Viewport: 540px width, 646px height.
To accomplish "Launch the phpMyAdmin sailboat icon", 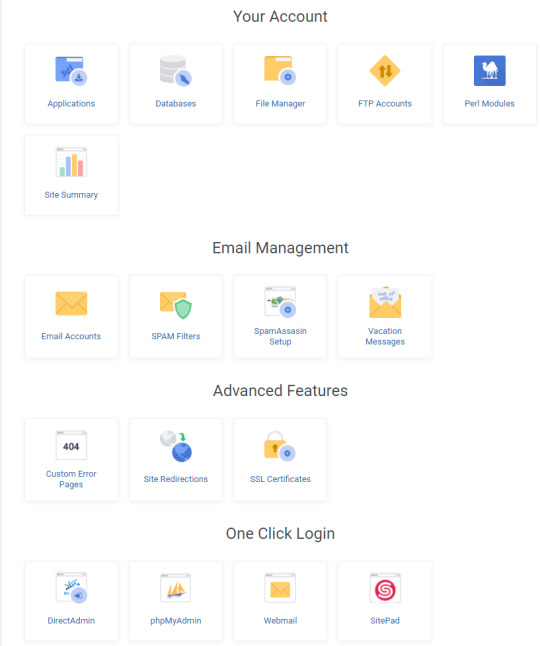I will click(x=176, y=587).
